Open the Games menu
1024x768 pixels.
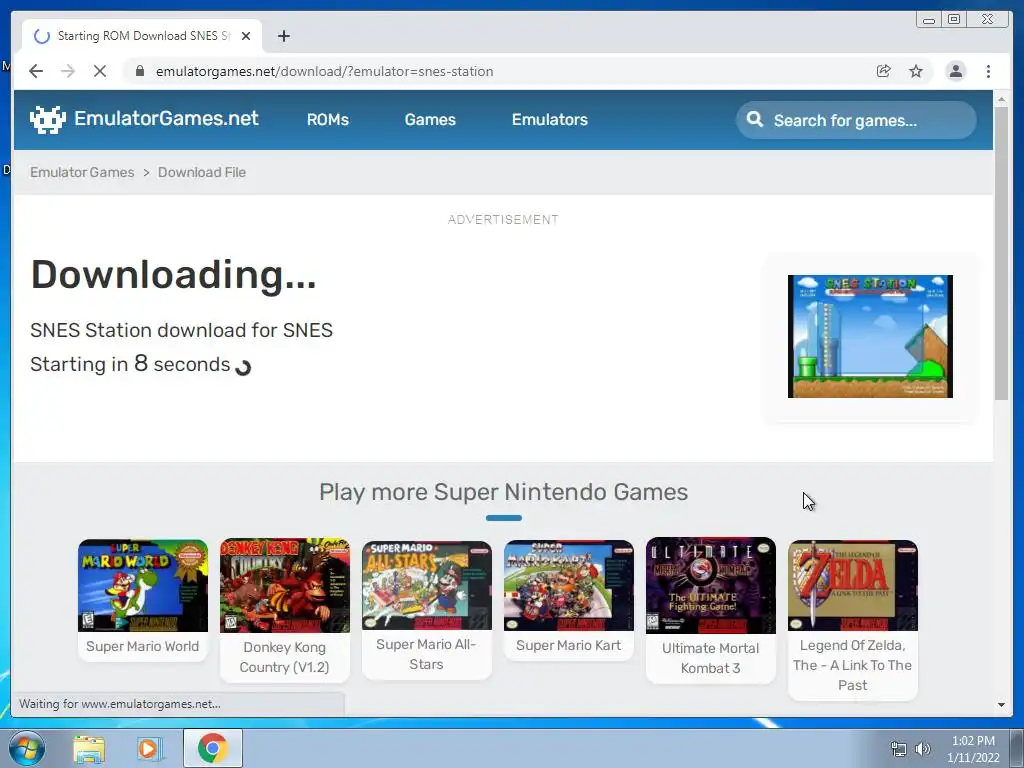coord(430,120)
